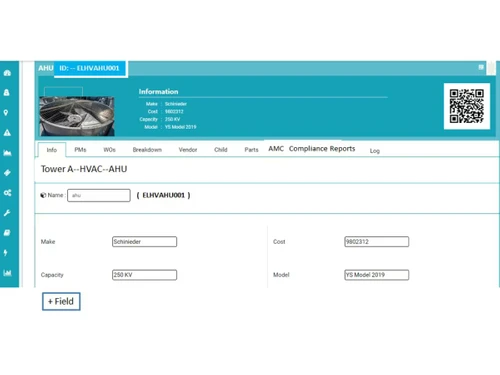Open the Vendor tab
The height and width of the screenshot is (375, 500).
(x=188, y=150)
